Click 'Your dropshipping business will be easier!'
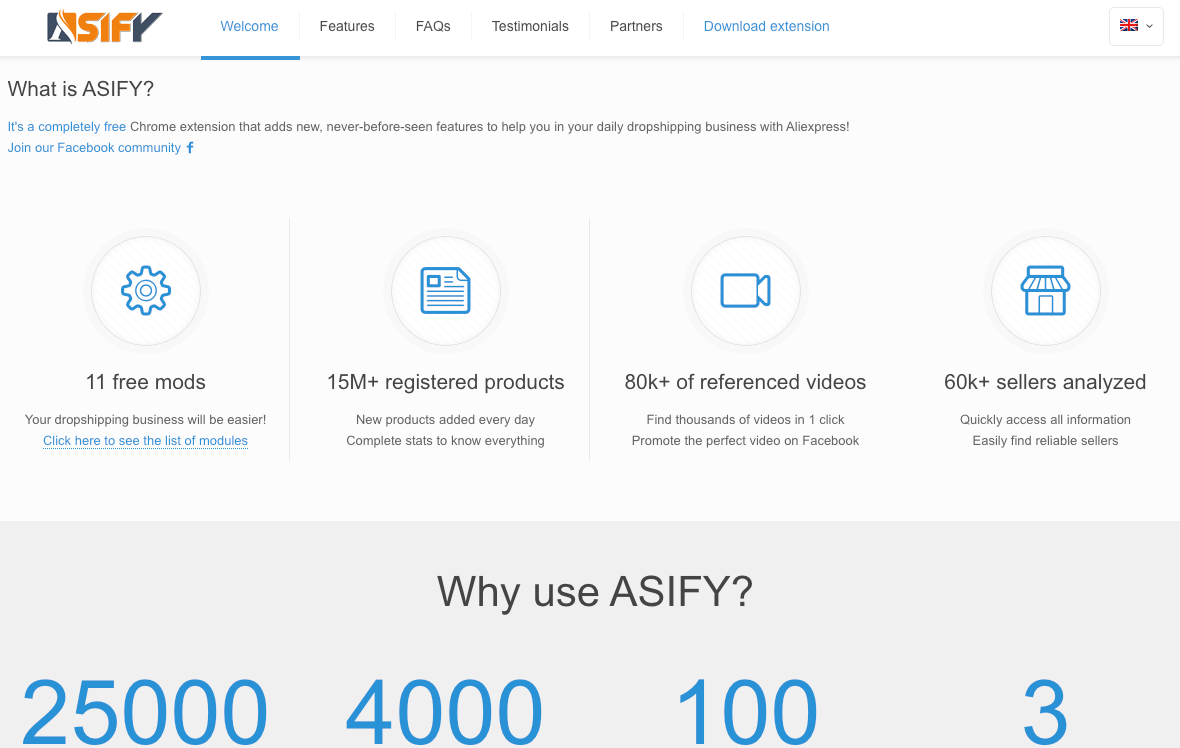Viewport: 1180px width, 748px height. click(145, 420)
